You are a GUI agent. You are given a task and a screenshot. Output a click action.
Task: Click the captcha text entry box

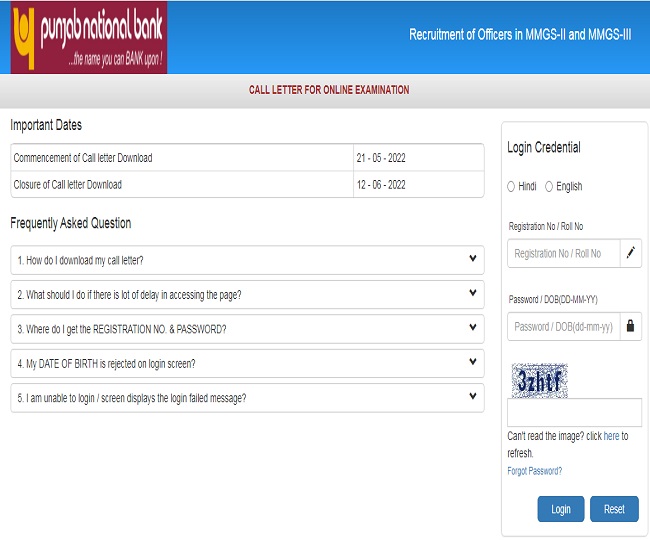click(x=574, y=413)
